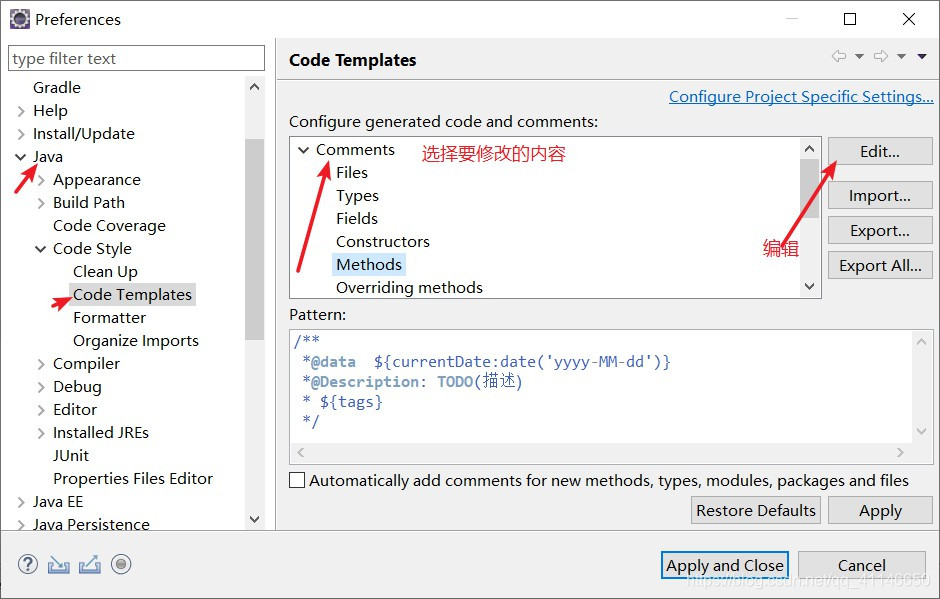Expand the Install/Update tree node
This screenshot has height=599, width=940.
tap(21, 134)
